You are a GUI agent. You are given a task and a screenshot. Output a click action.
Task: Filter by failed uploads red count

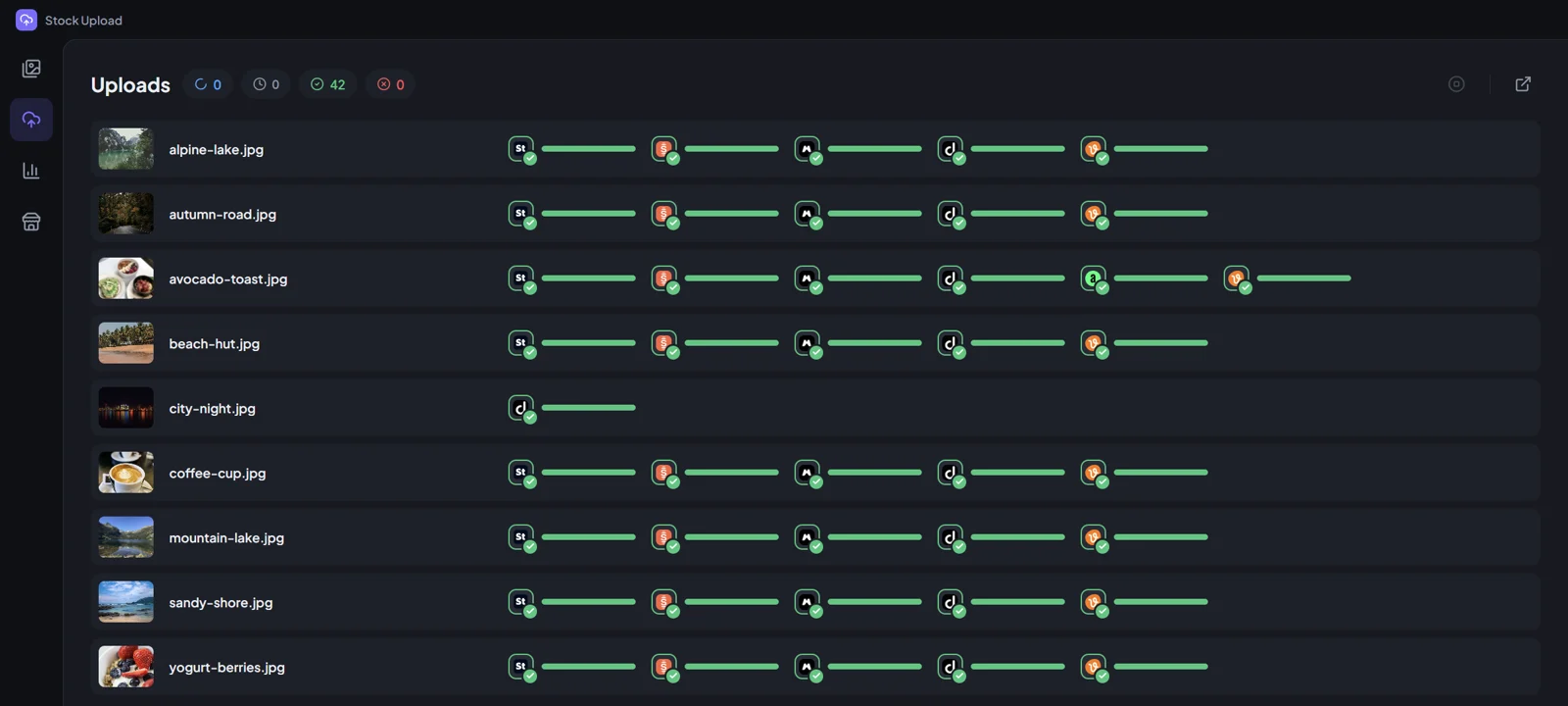point(390,84)
